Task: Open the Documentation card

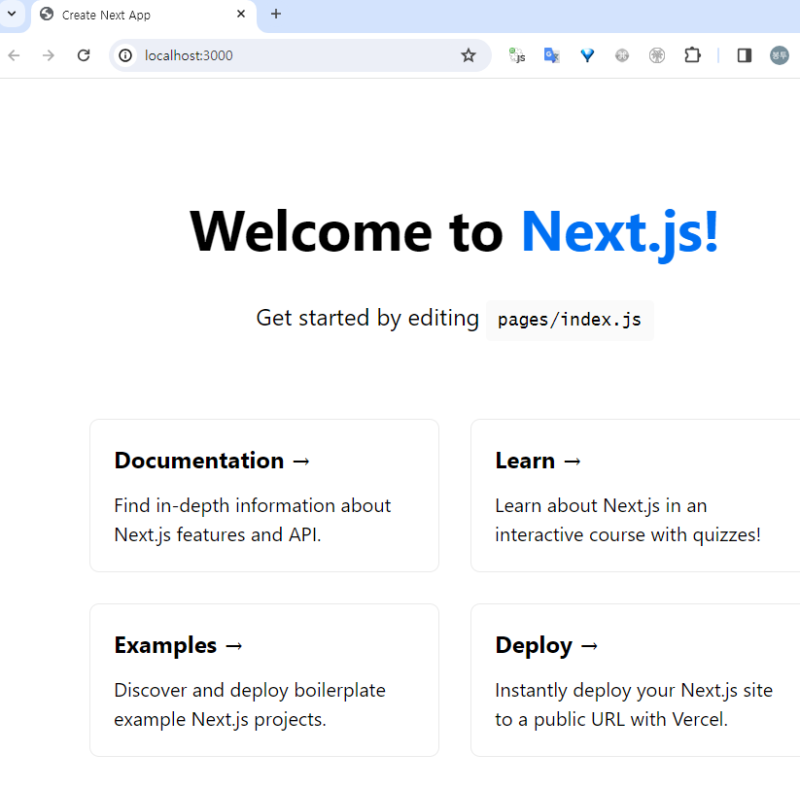Action: 264,496
